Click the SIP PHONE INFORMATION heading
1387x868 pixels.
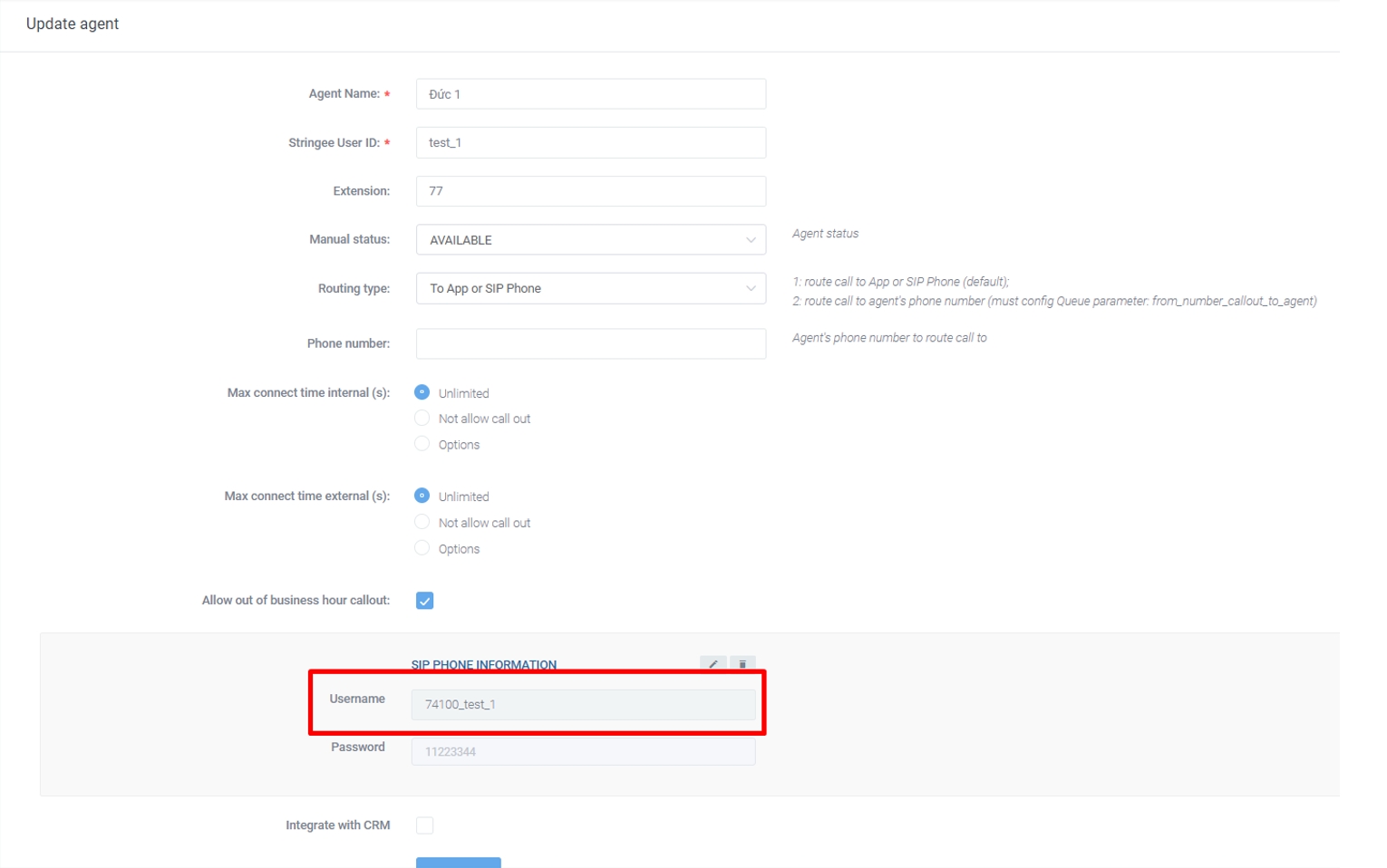484,664
